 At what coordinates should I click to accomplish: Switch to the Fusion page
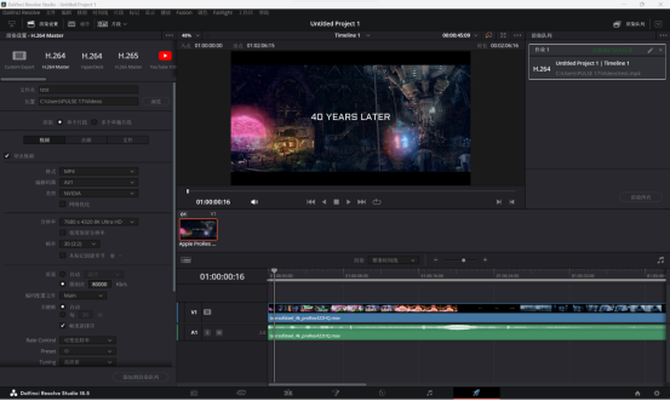coord(335,393)
